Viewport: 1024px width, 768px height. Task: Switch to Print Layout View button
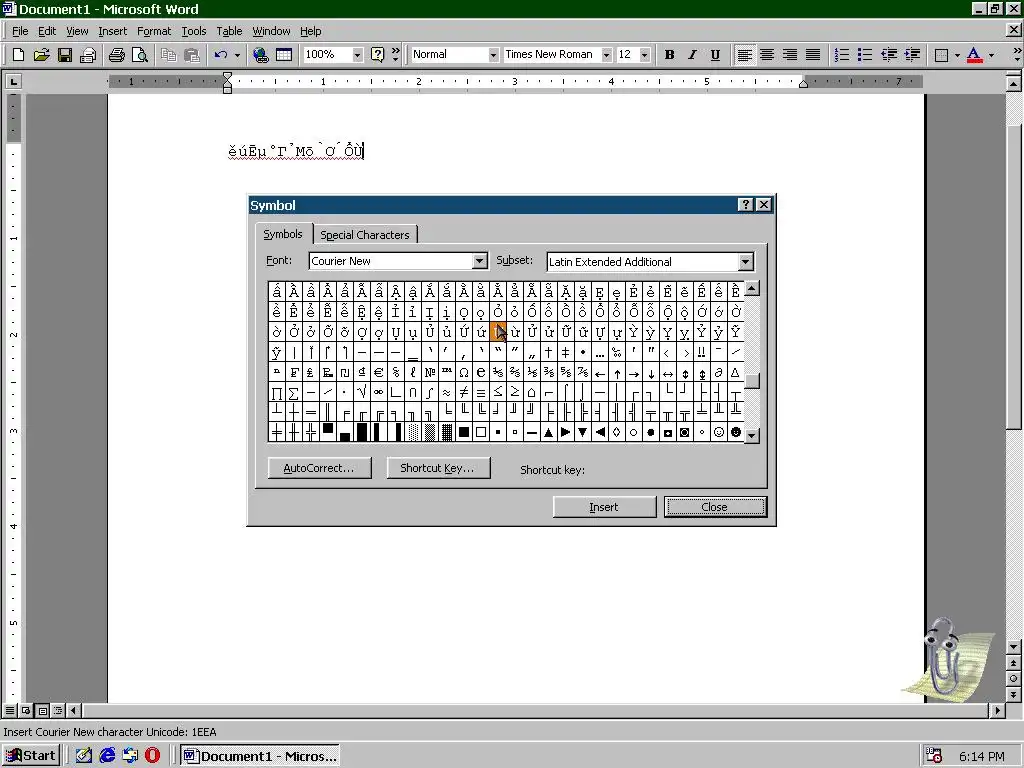click(x=42, y=710)
